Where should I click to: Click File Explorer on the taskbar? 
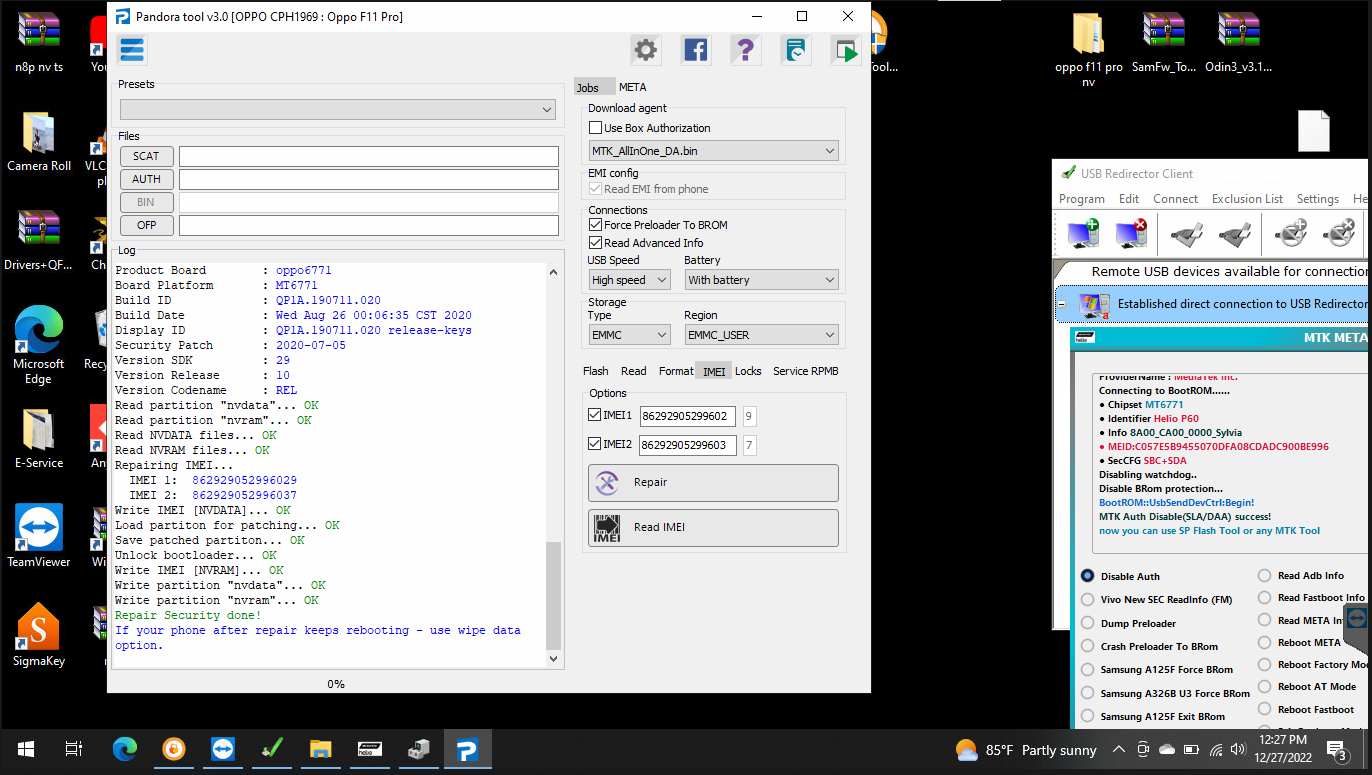point(320,749)
